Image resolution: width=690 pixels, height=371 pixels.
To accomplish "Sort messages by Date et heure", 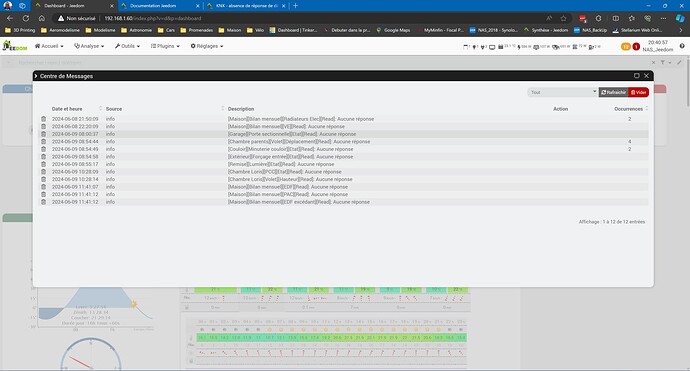I will click(x=67, y=109).
